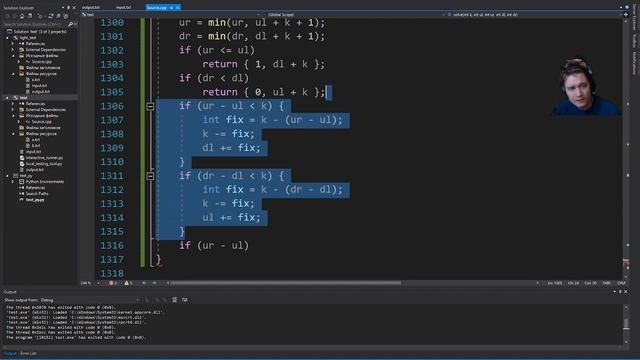Click Home icon in Solution Explorer toolbar
The width and height of the screenshot is (640, 360).
(x=22, y=16)
